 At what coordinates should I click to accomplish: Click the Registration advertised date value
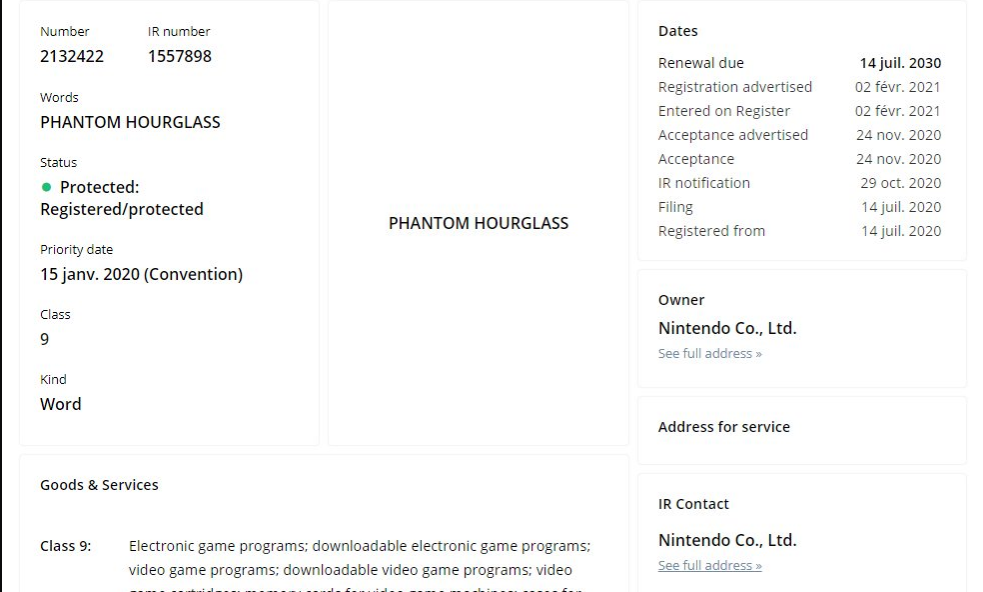(897, 87)
